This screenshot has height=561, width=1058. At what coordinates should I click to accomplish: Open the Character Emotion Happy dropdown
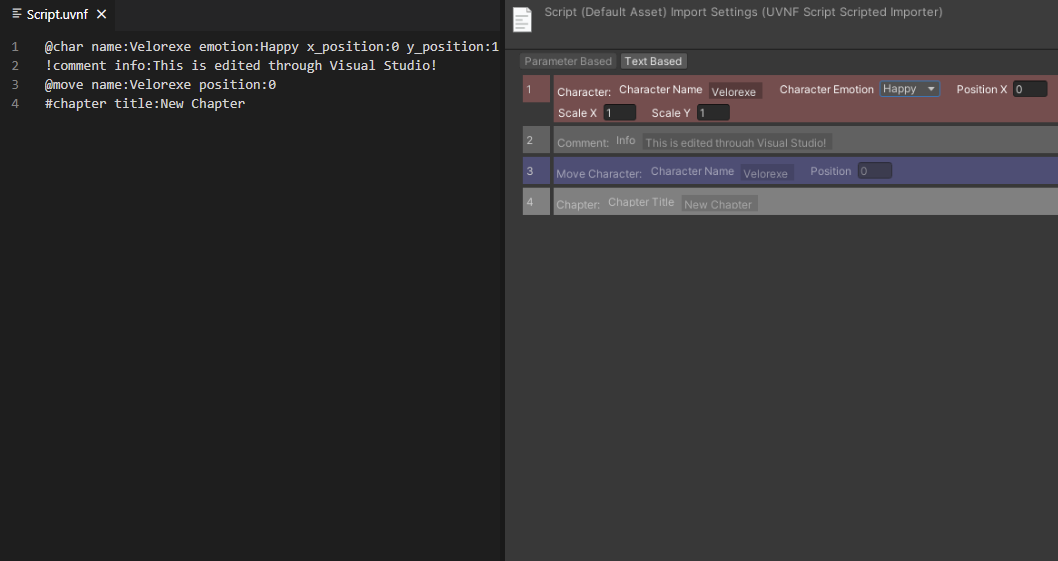point(910,89)
